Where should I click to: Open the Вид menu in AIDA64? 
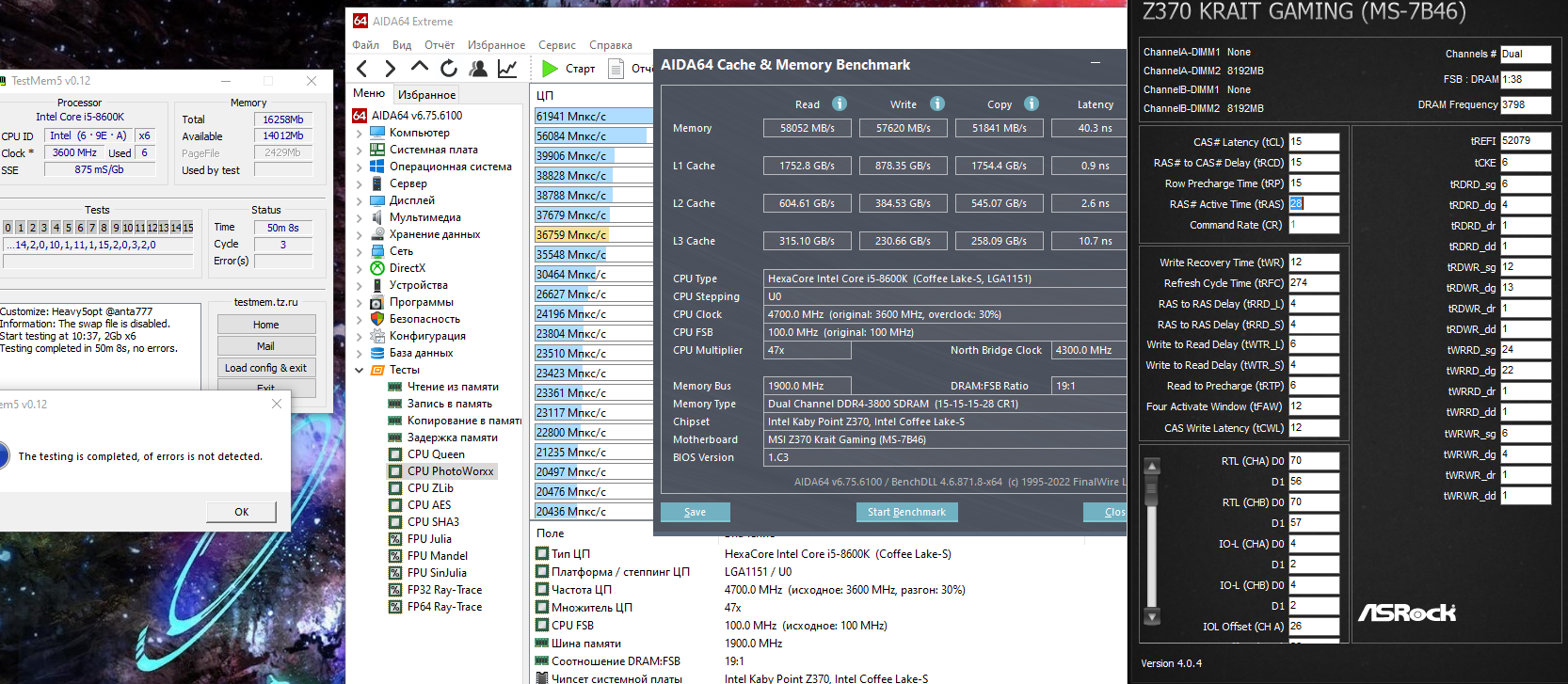(402, 45)
